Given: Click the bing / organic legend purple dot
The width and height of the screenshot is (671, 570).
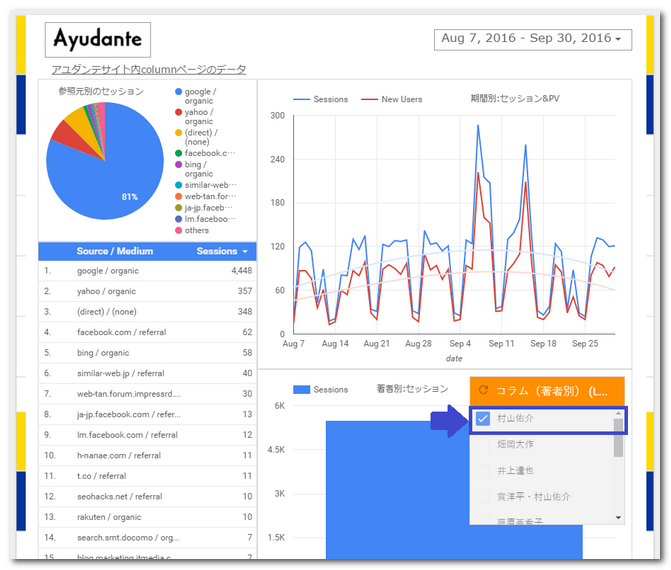Looking at the screenshot, I should 178,165.
